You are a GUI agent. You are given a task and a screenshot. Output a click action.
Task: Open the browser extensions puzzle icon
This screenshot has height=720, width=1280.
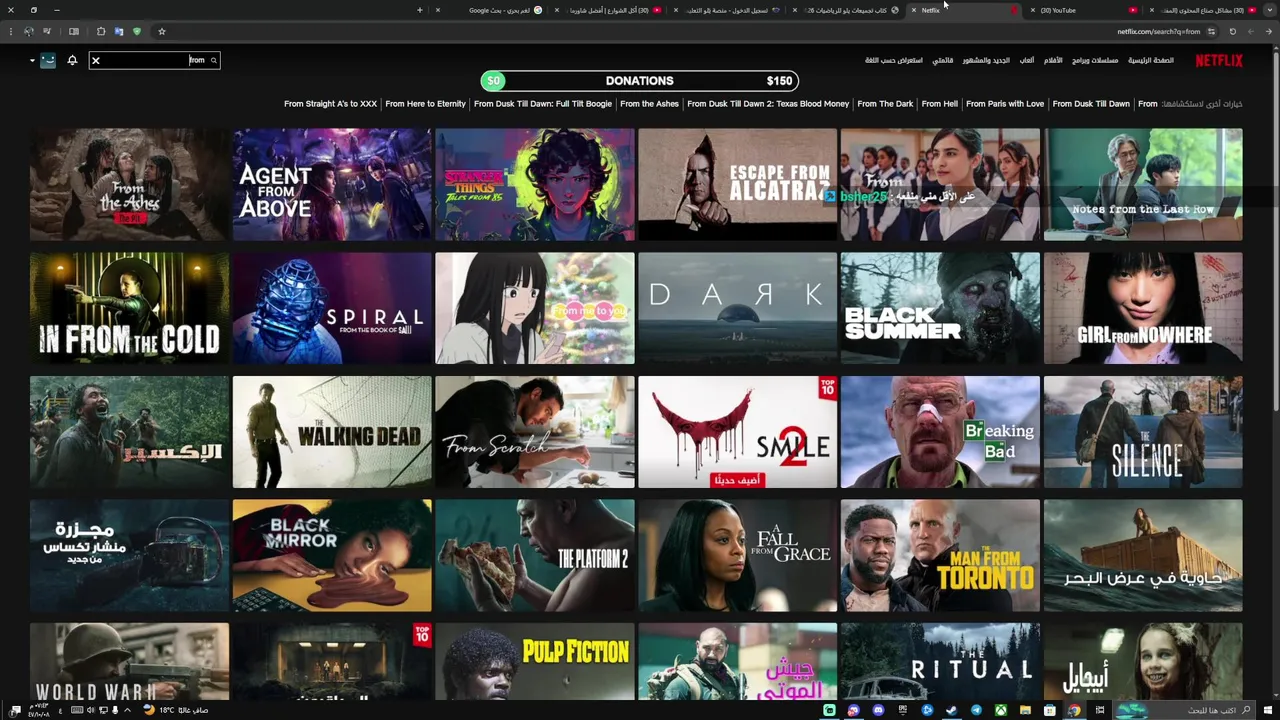[101, 31]
